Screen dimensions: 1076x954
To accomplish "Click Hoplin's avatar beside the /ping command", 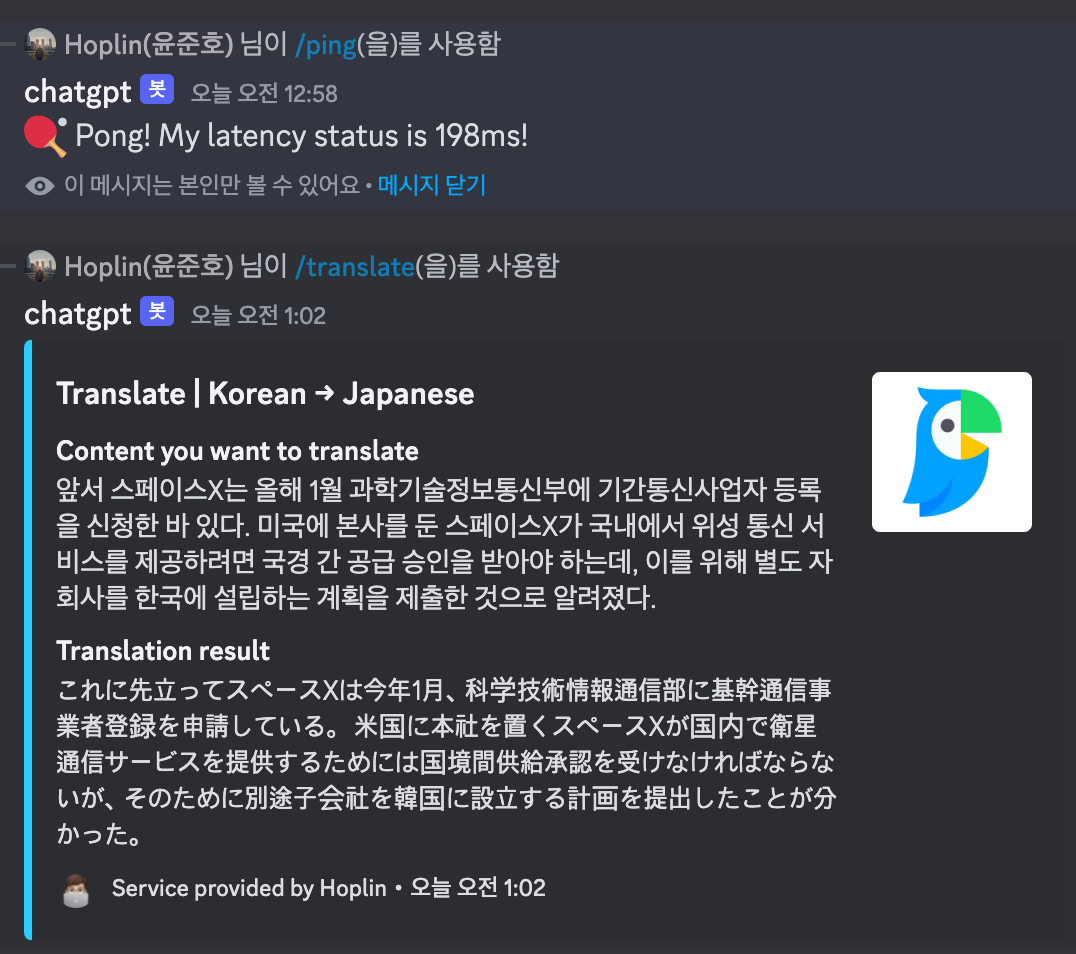I will 40,45.
